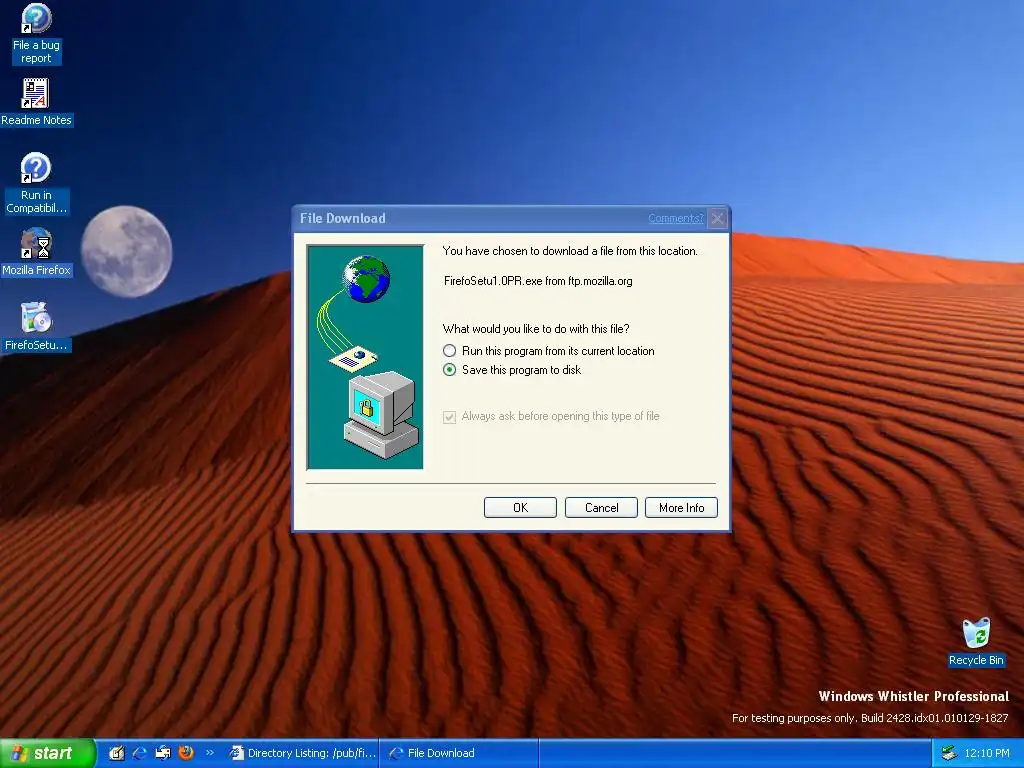
Task: Toggle Always ask before opening this file type
Action: click(x=551, y=416)
